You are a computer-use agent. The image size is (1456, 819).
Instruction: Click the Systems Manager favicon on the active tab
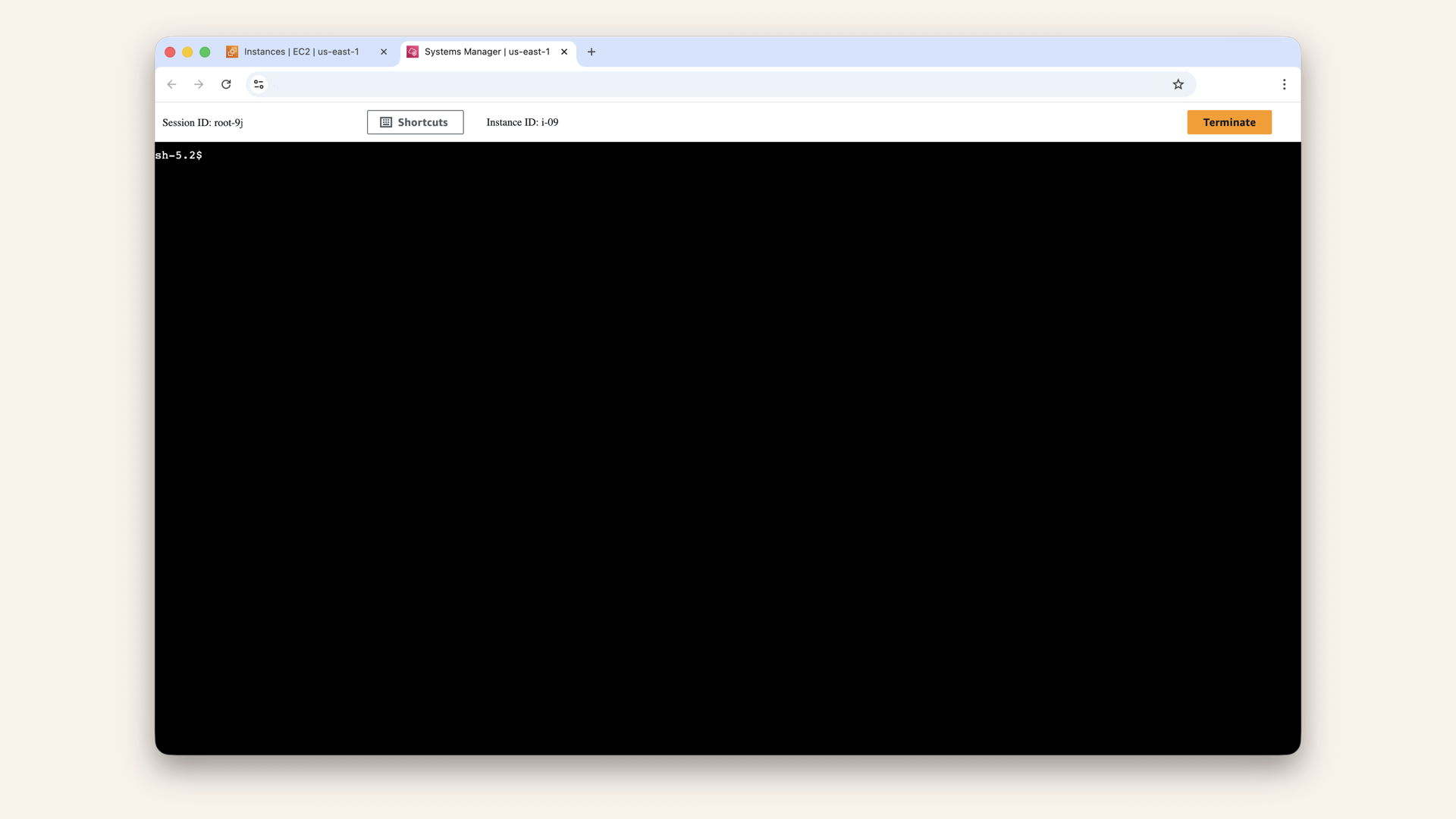coord(413,52)
